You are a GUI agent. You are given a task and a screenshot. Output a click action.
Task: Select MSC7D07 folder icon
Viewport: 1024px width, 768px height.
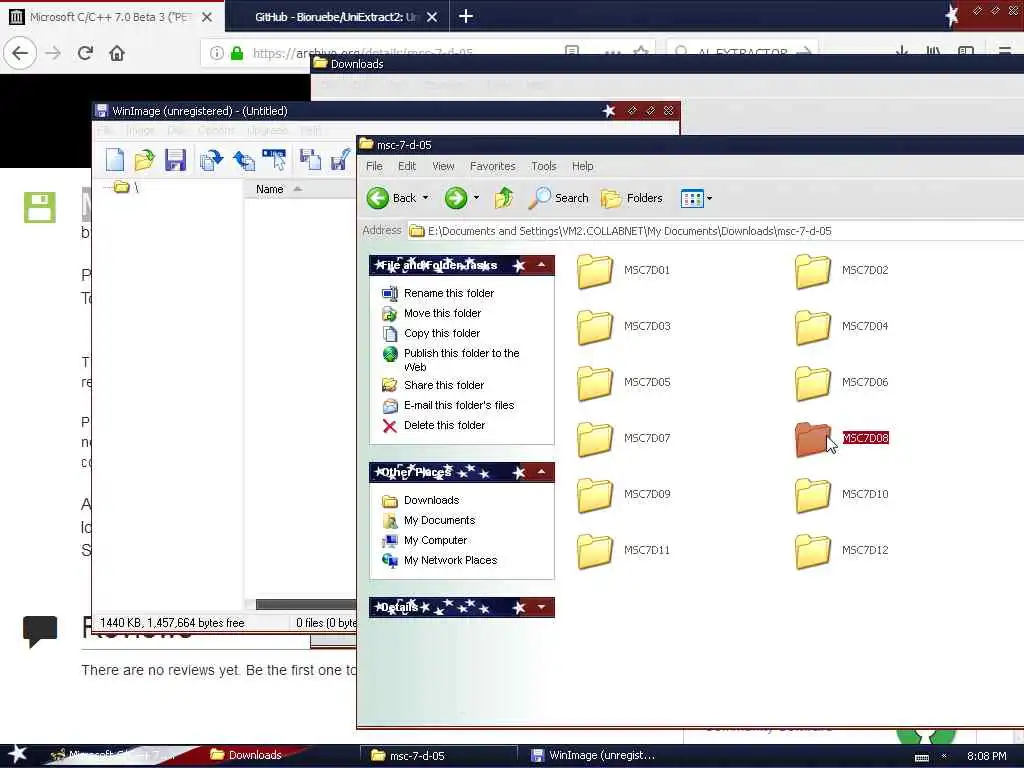pyautogui.click(x=595, y=438)
